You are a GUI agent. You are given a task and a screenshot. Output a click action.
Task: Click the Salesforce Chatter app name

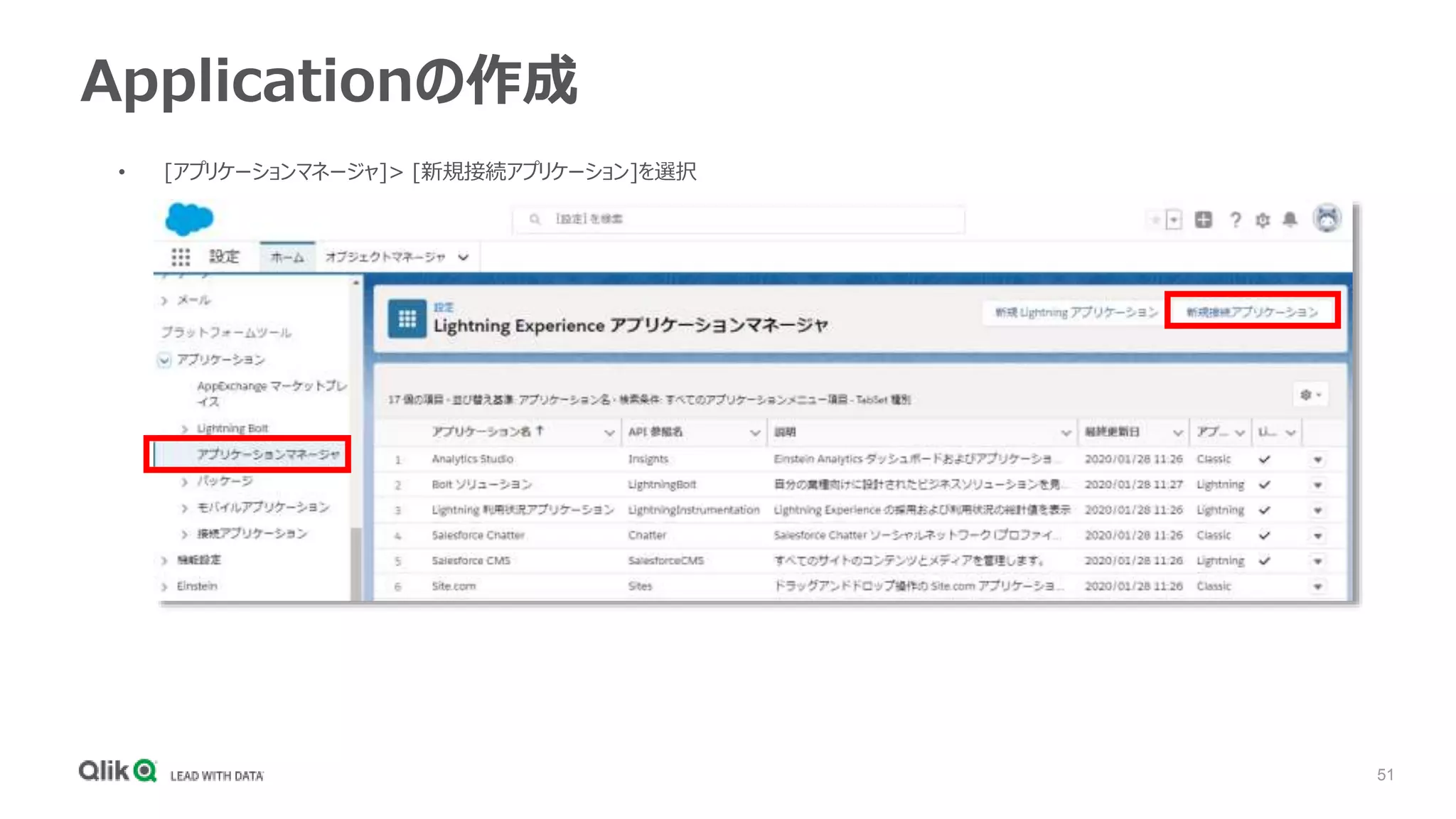click(x=478, y=535)
